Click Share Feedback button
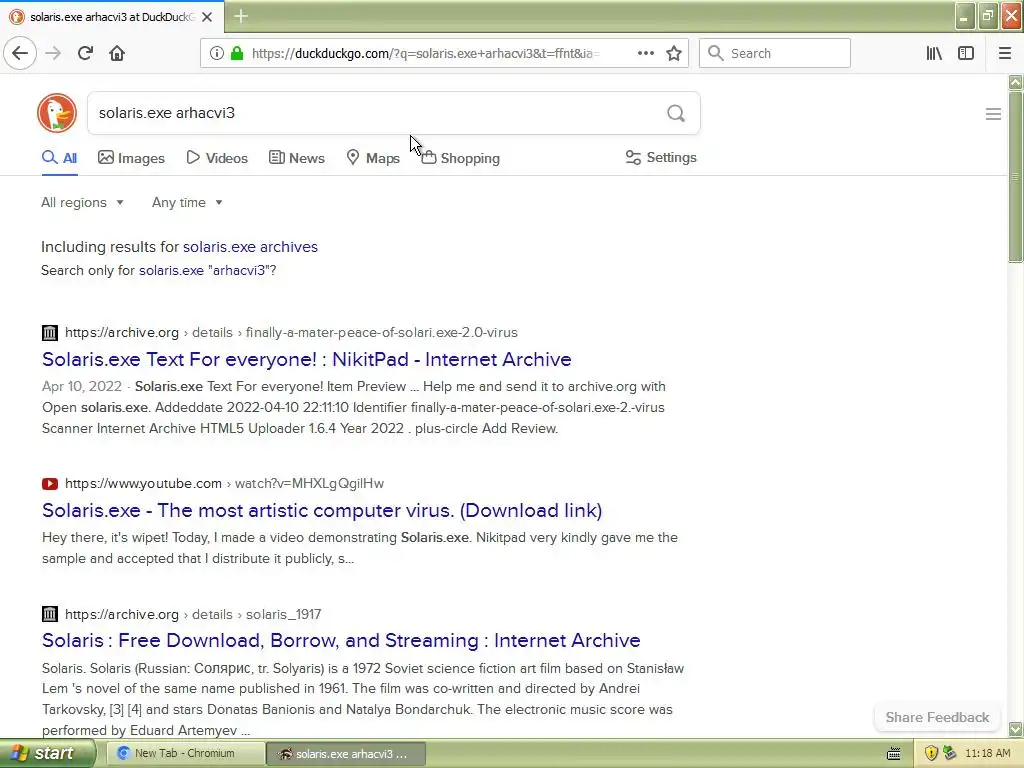The height and width of the screenshot is (768, 1024). click(x=937, y=717)
